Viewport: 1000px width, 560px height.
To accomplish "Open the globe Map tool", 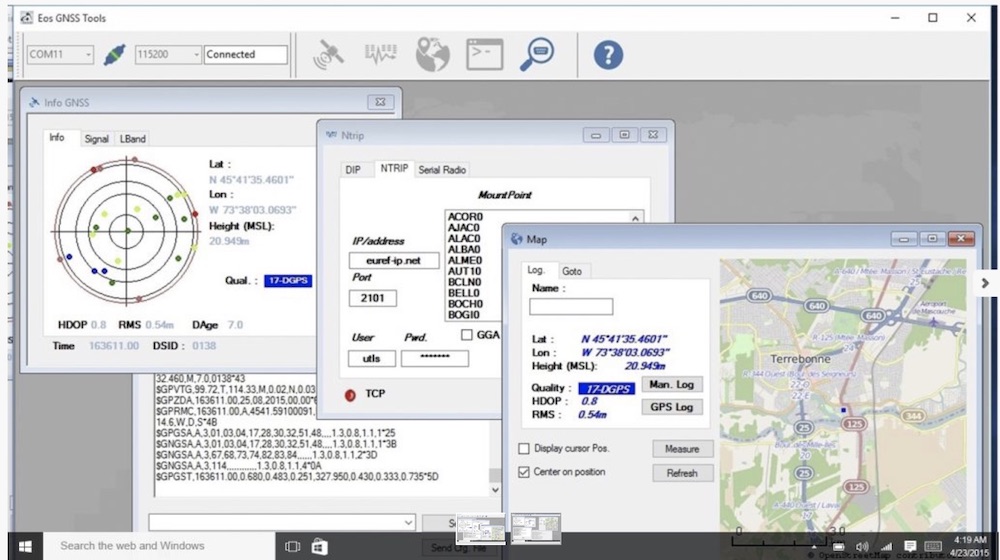I will pos(432,54).
